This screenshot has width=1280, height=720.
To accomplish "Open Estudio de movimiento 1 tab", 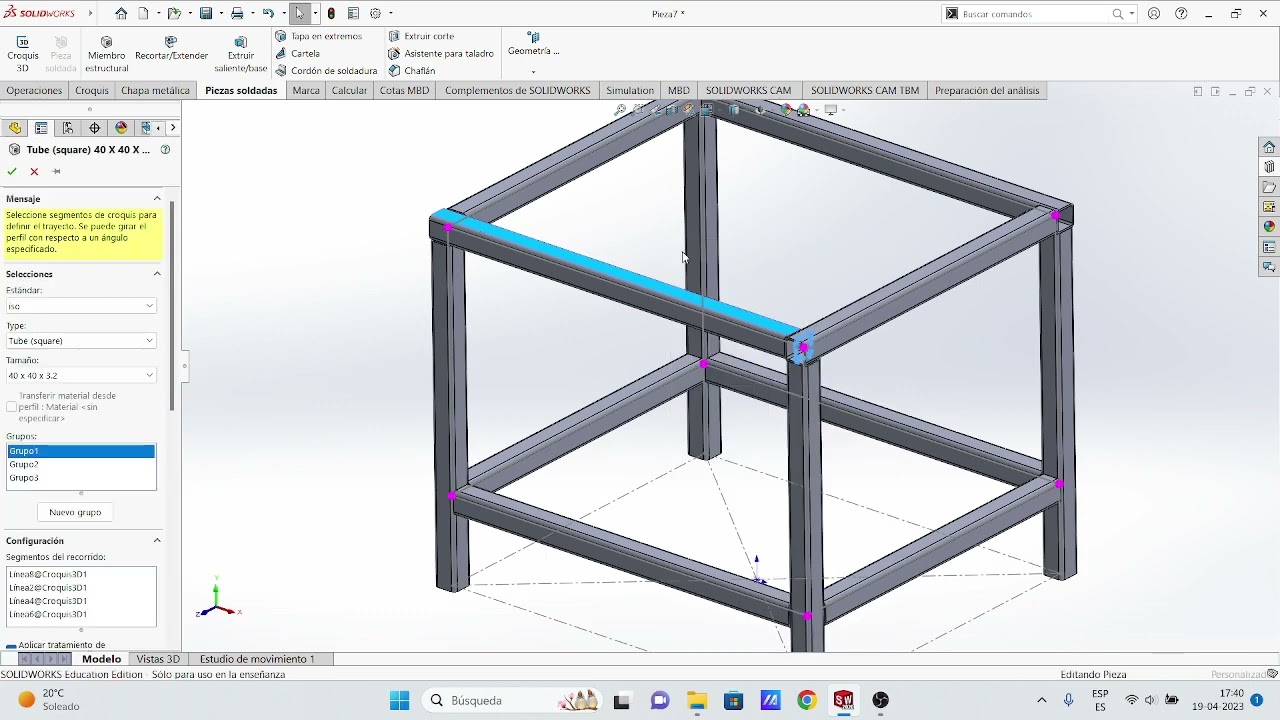I will click(257, 659).
